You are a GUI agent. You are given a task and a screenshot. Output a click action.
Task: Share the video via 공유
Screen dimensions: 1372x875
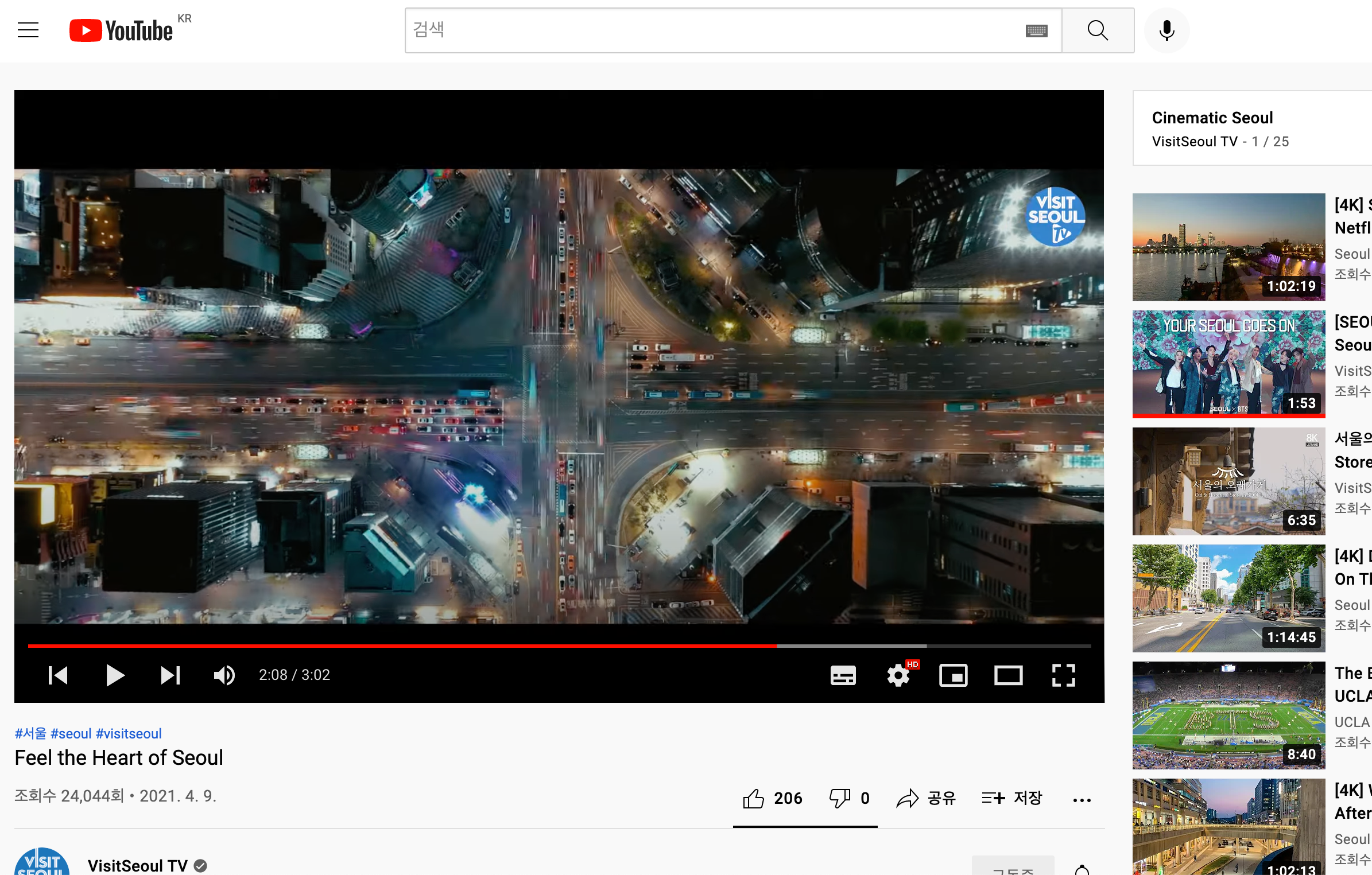point(926,799)
